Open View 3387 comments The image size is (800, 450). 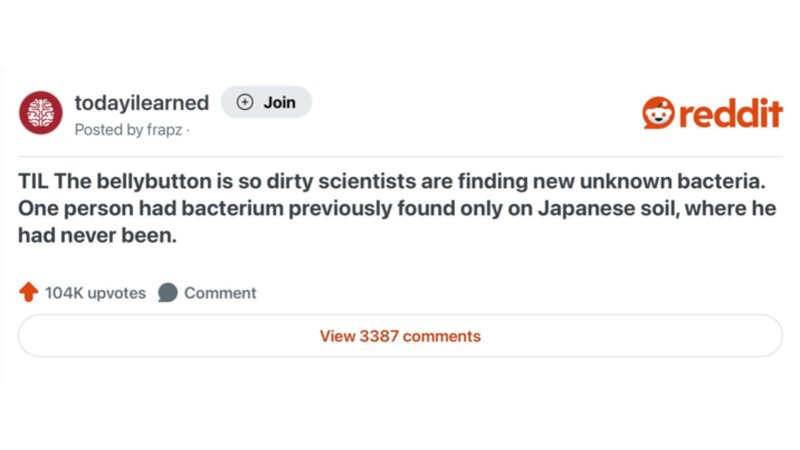[400, 336]
